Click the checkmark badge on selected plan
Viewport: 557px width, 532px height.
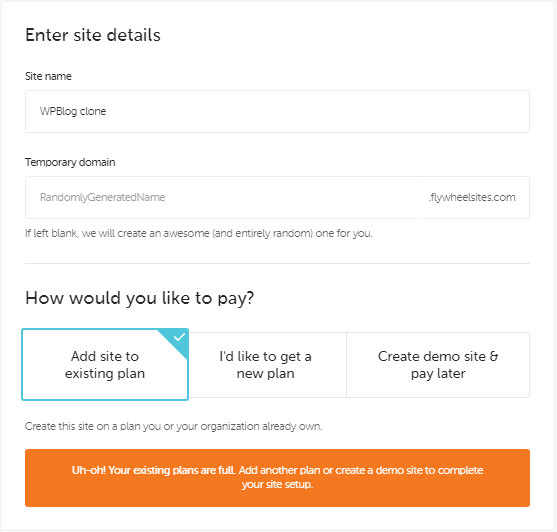coord(178,339)
